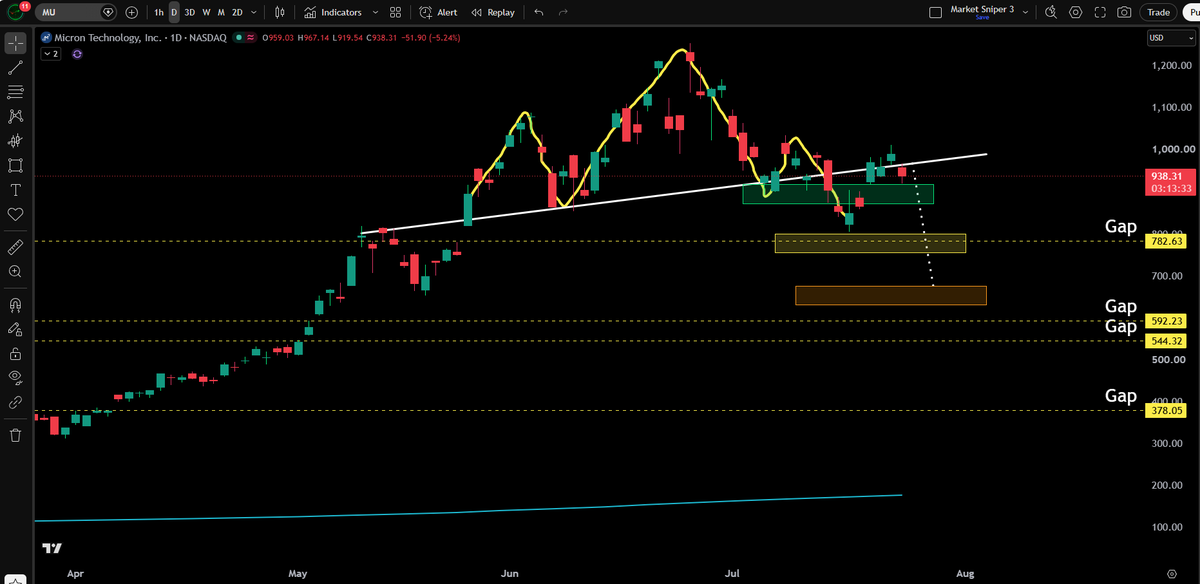Select the Text annotation tool
The width and height of the screenshot is (1200, 584).
(15, 190)
